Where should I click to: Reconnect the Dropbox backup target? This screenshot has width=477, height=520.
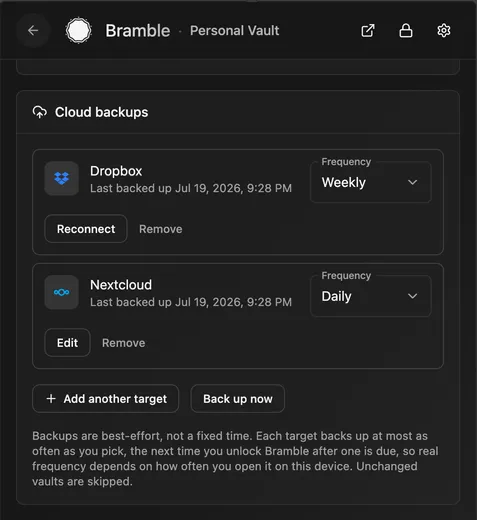(x=86, y=229)
